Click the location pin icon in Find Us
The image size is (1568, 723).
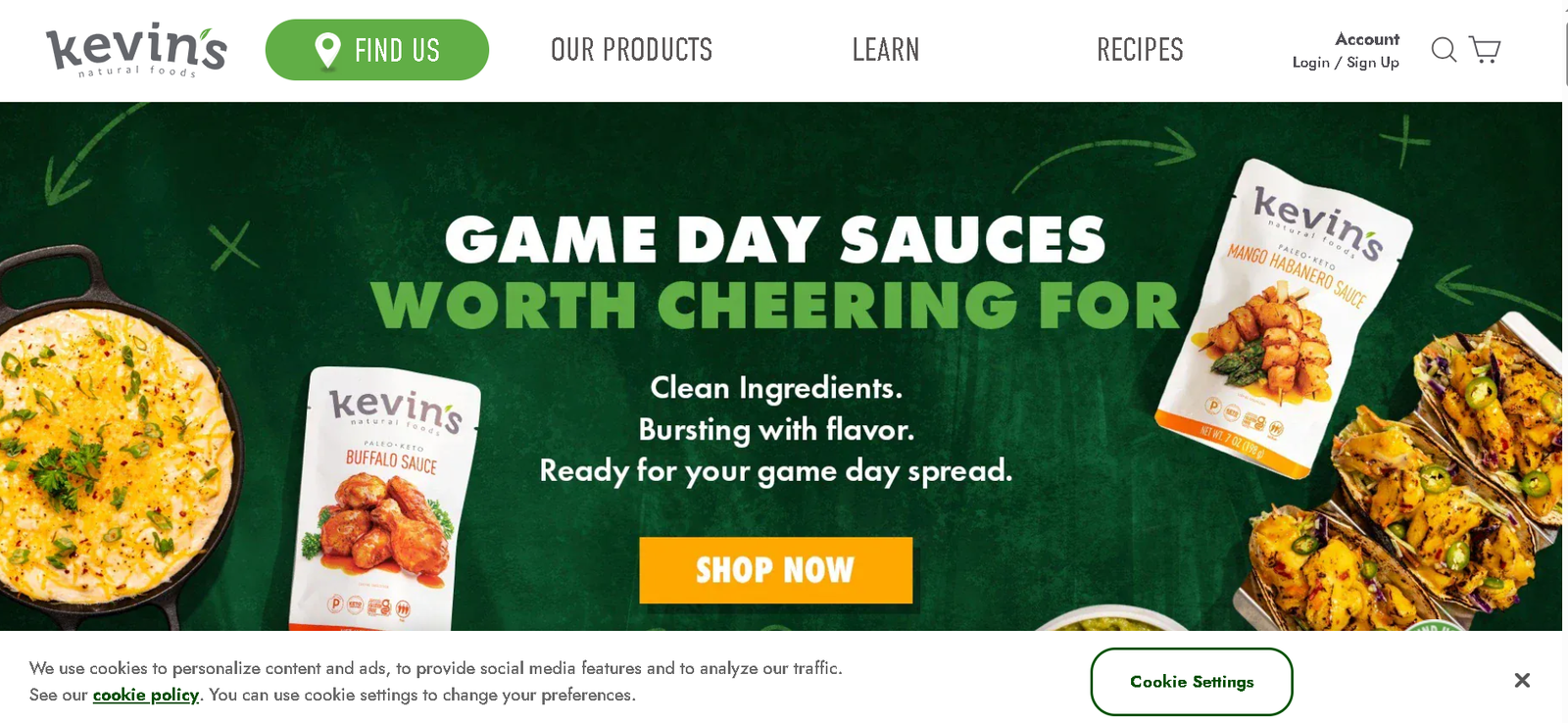pos(327,51)
